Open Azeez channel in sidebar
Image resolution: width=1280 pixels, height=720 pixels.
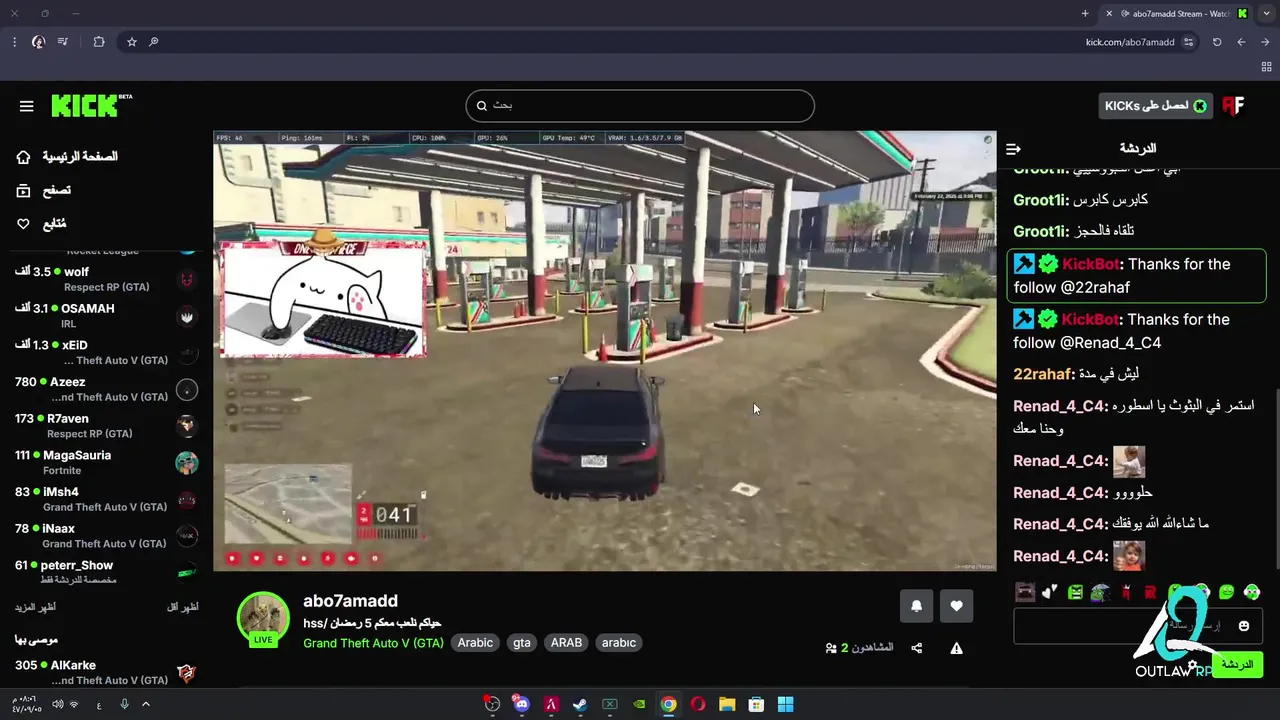(x=105, y=389)
